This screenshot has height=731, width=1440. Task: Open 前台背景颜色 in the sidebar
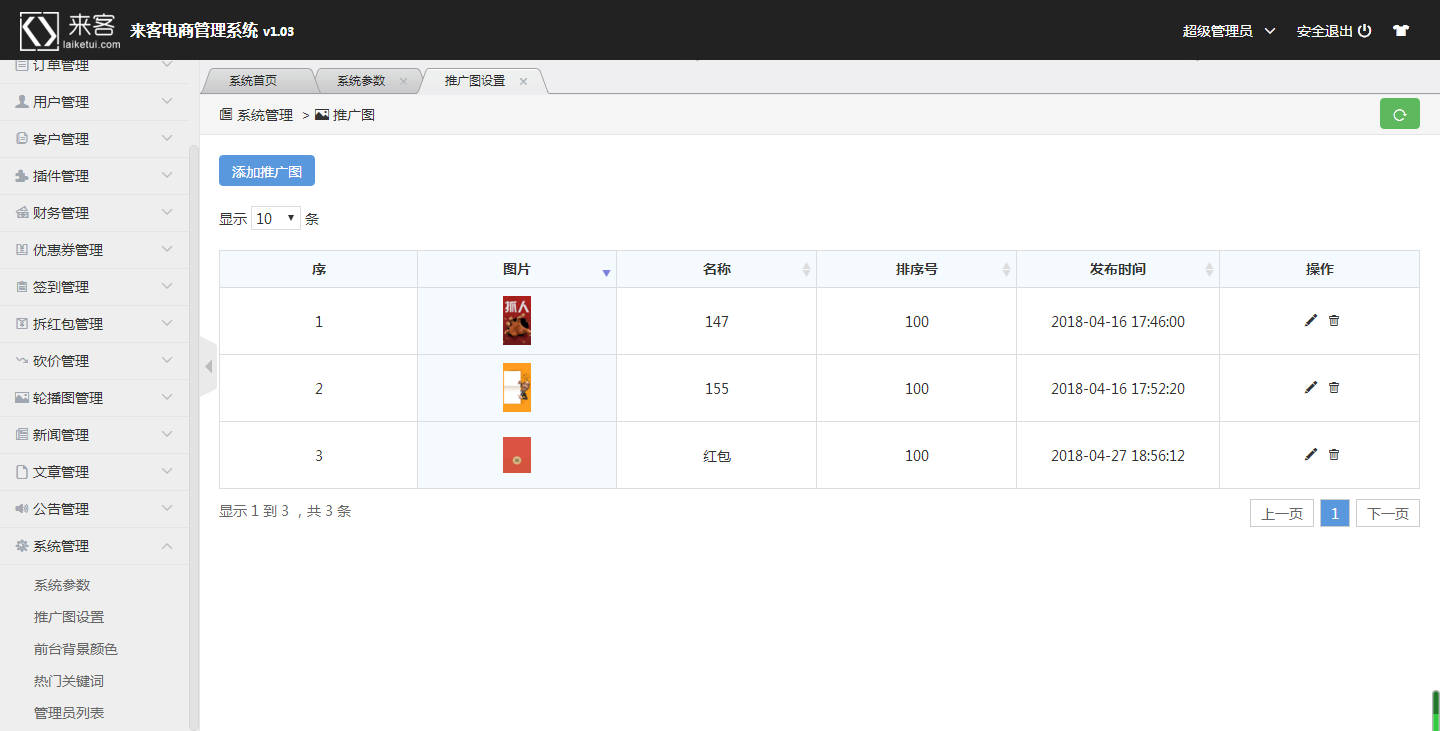76,649
